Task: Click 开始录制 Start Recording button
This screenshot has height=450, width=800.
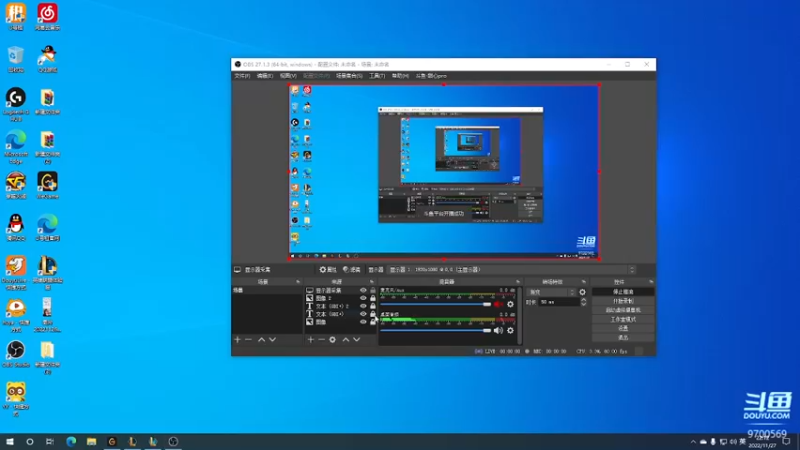Action: tap(623, 301)
